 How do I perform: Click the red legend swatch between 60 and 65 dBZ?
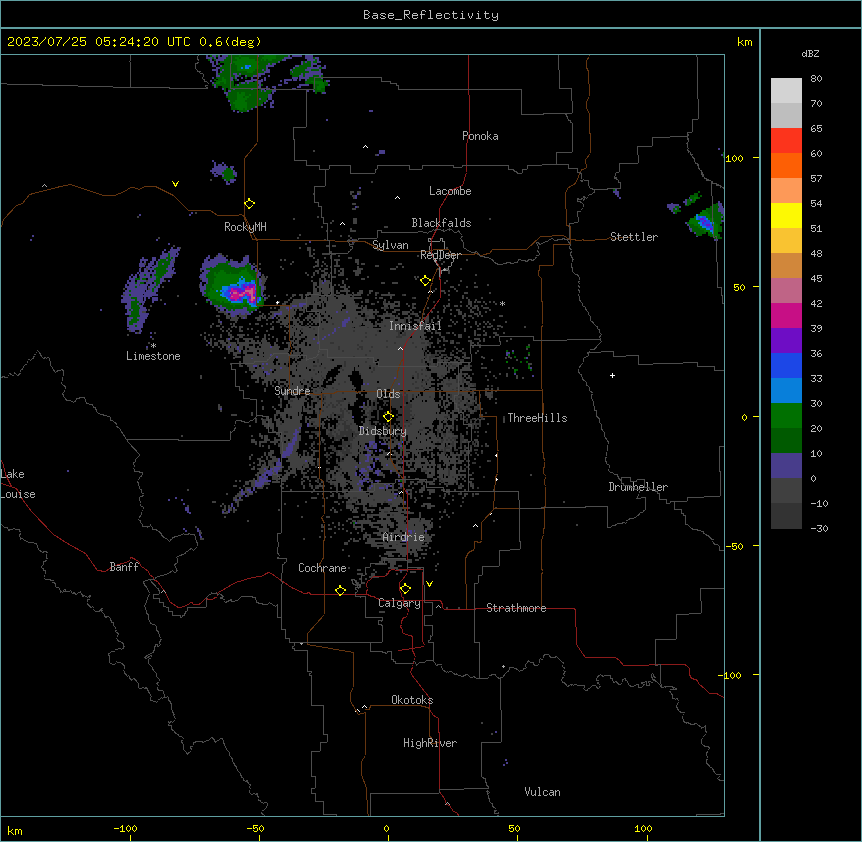coord(786,141)
